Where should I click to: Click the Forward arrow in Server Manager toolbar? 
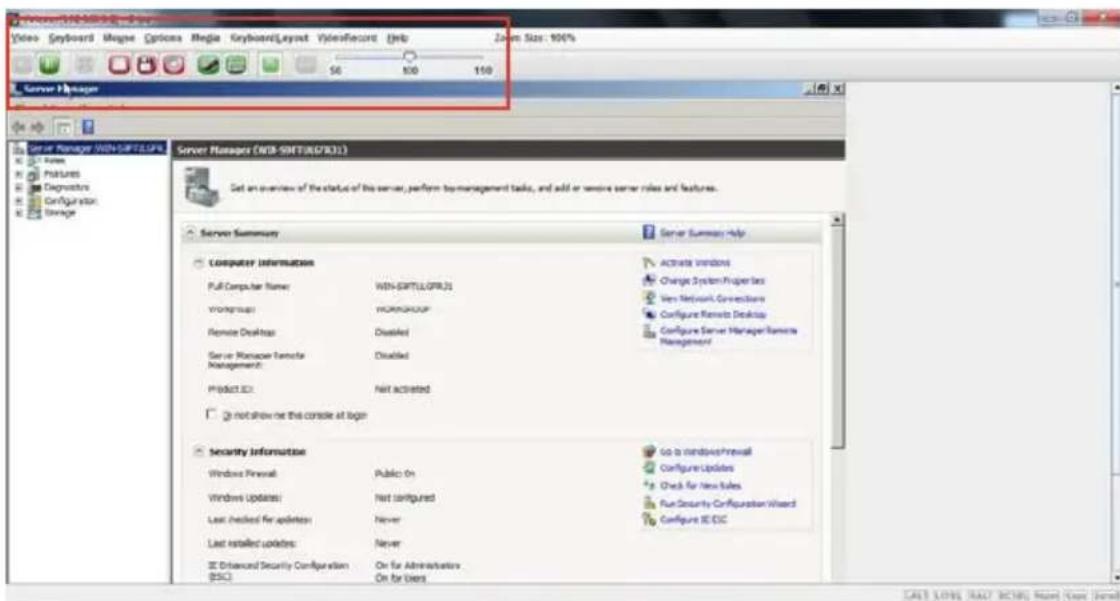click(37, 127)
